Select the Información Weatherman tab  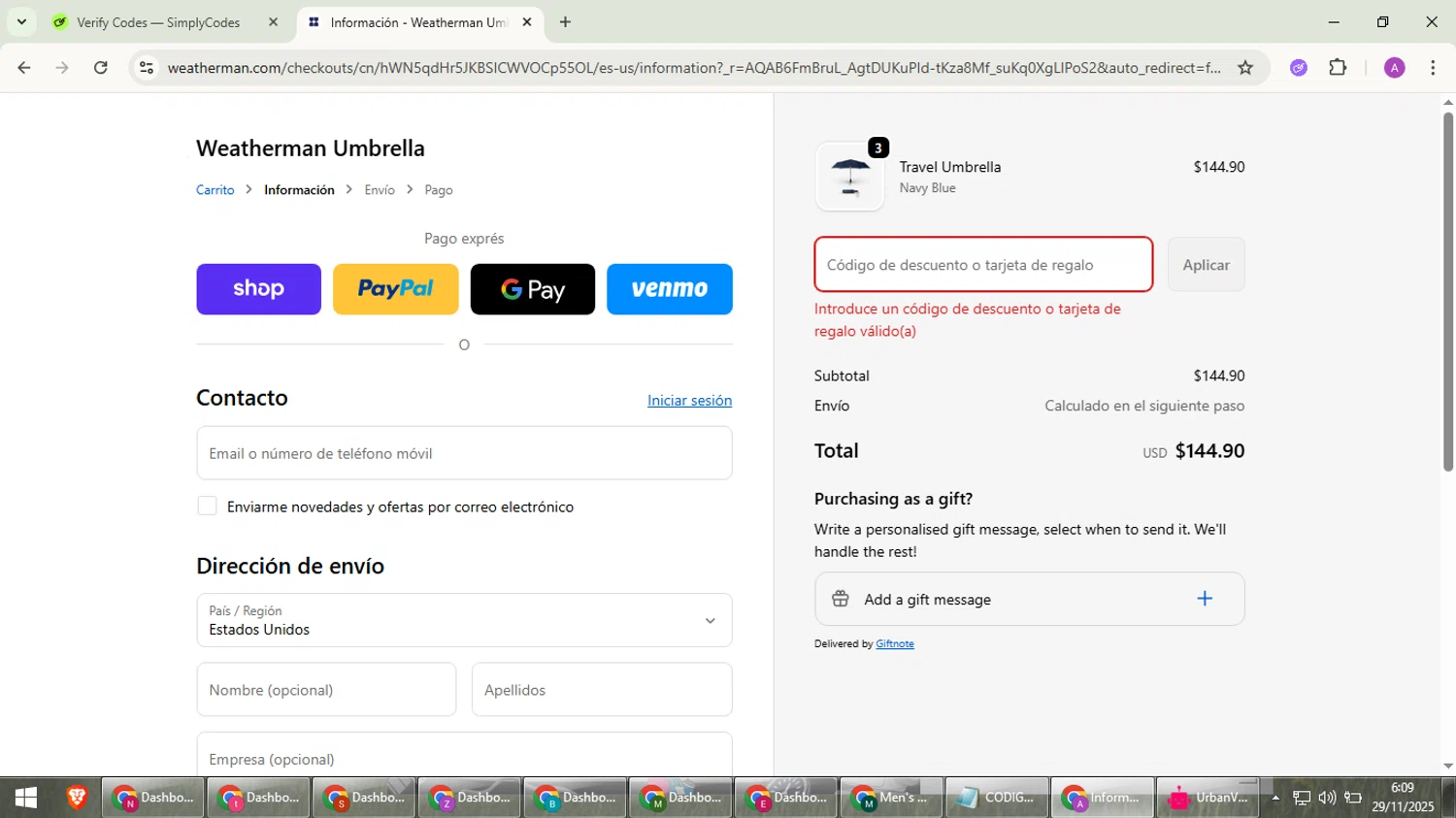point(417,22)
